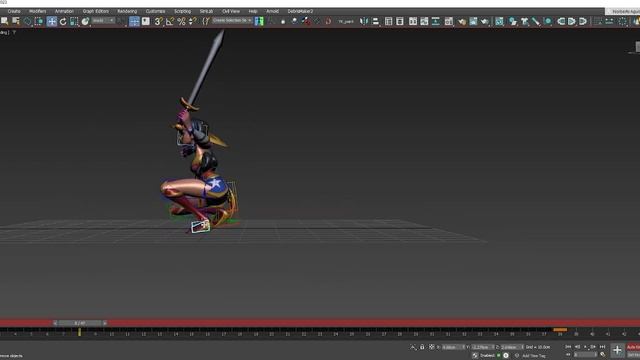Open the reference coordinate system dropdown

[103, 20]
